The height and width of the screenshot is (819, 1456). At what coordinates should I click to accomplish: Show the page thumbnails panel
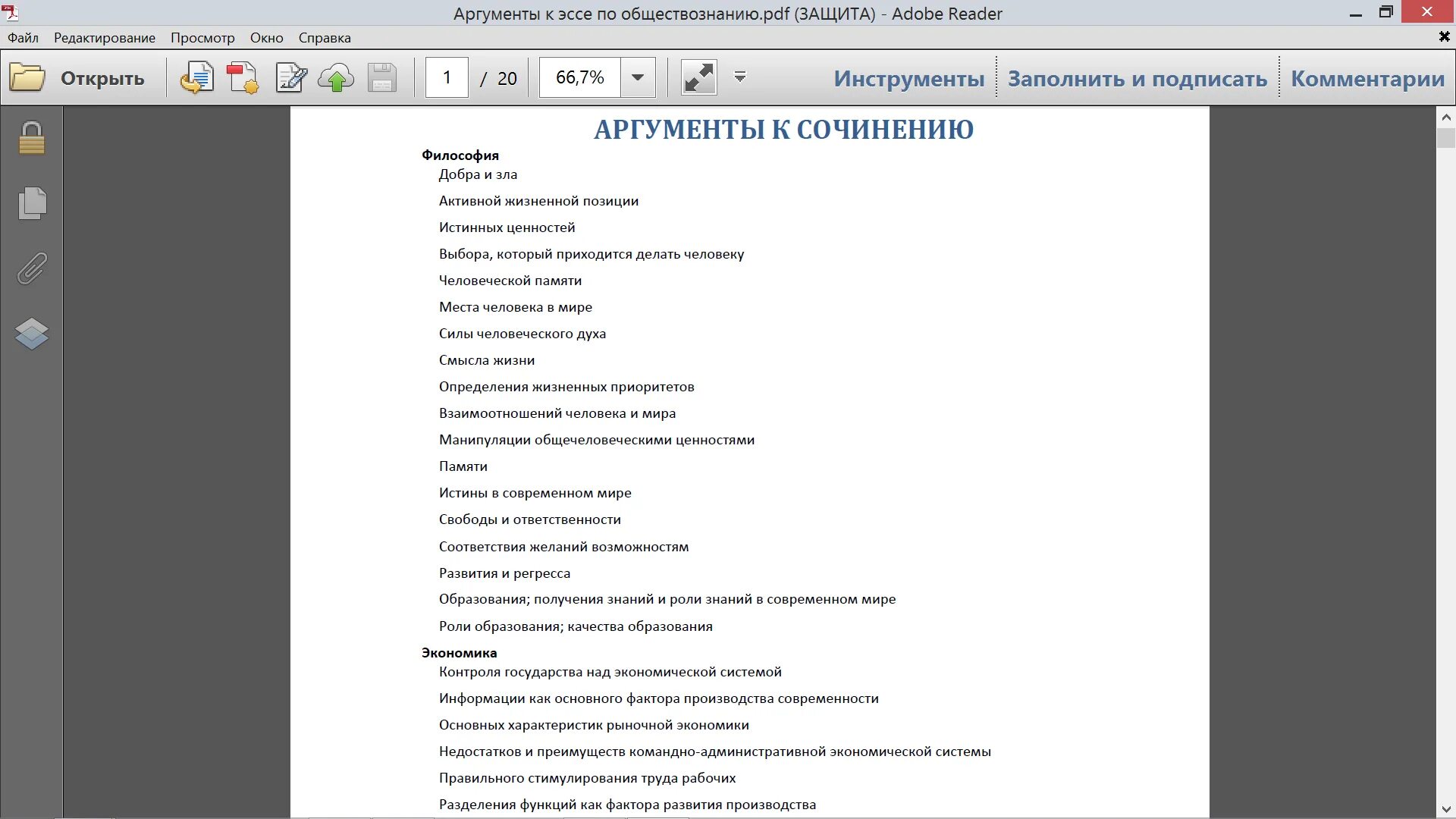[x=31, y=202]
